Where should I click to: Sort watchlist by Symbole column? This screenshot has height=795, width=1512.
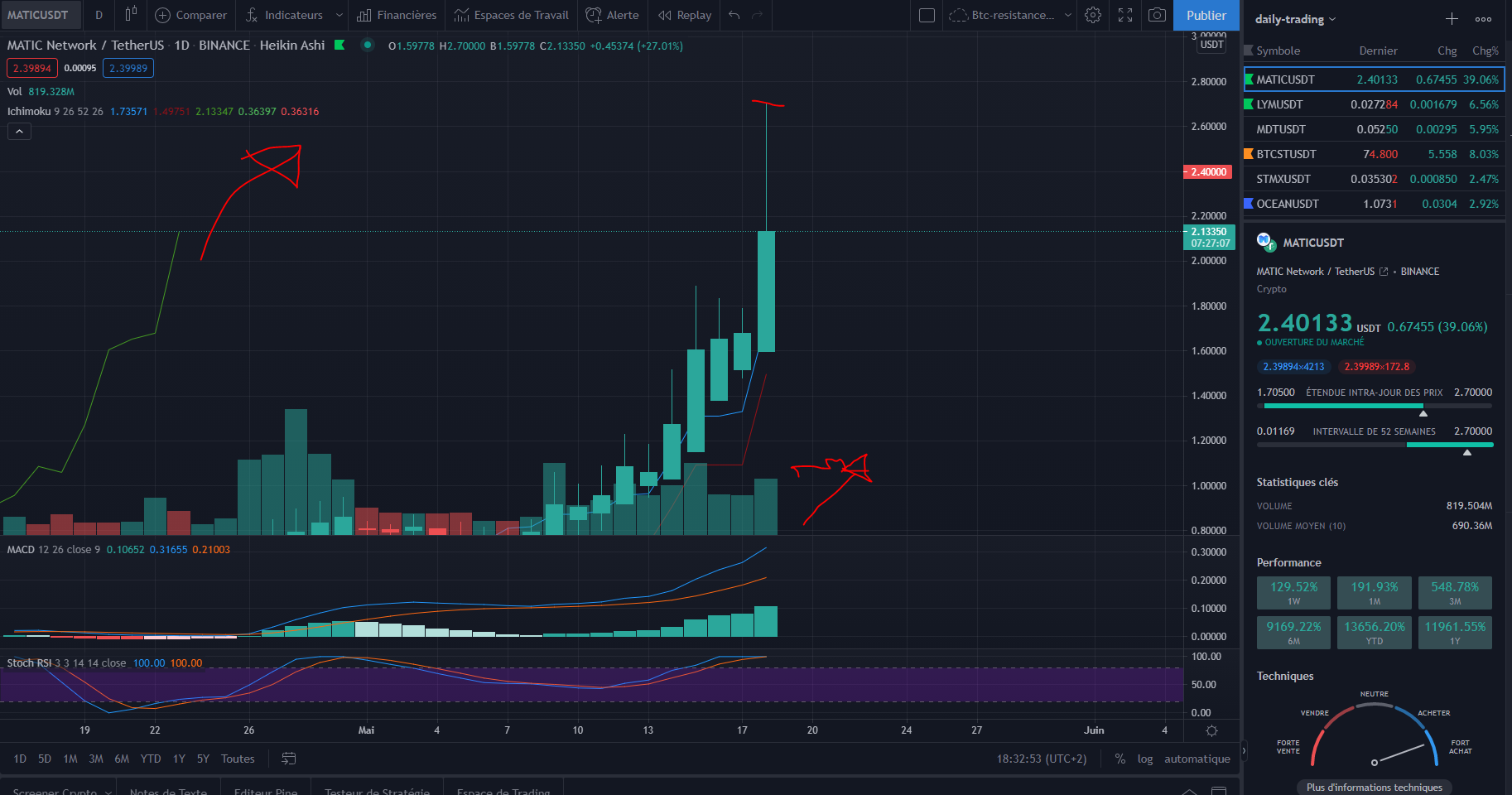[1278, 51]
